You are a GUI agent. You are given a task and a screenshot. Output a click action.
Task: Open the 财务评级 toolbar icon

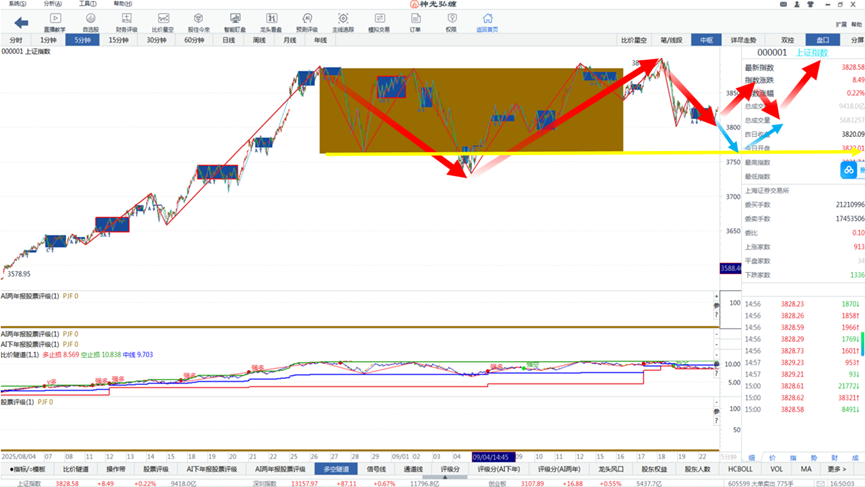[127, 18]
